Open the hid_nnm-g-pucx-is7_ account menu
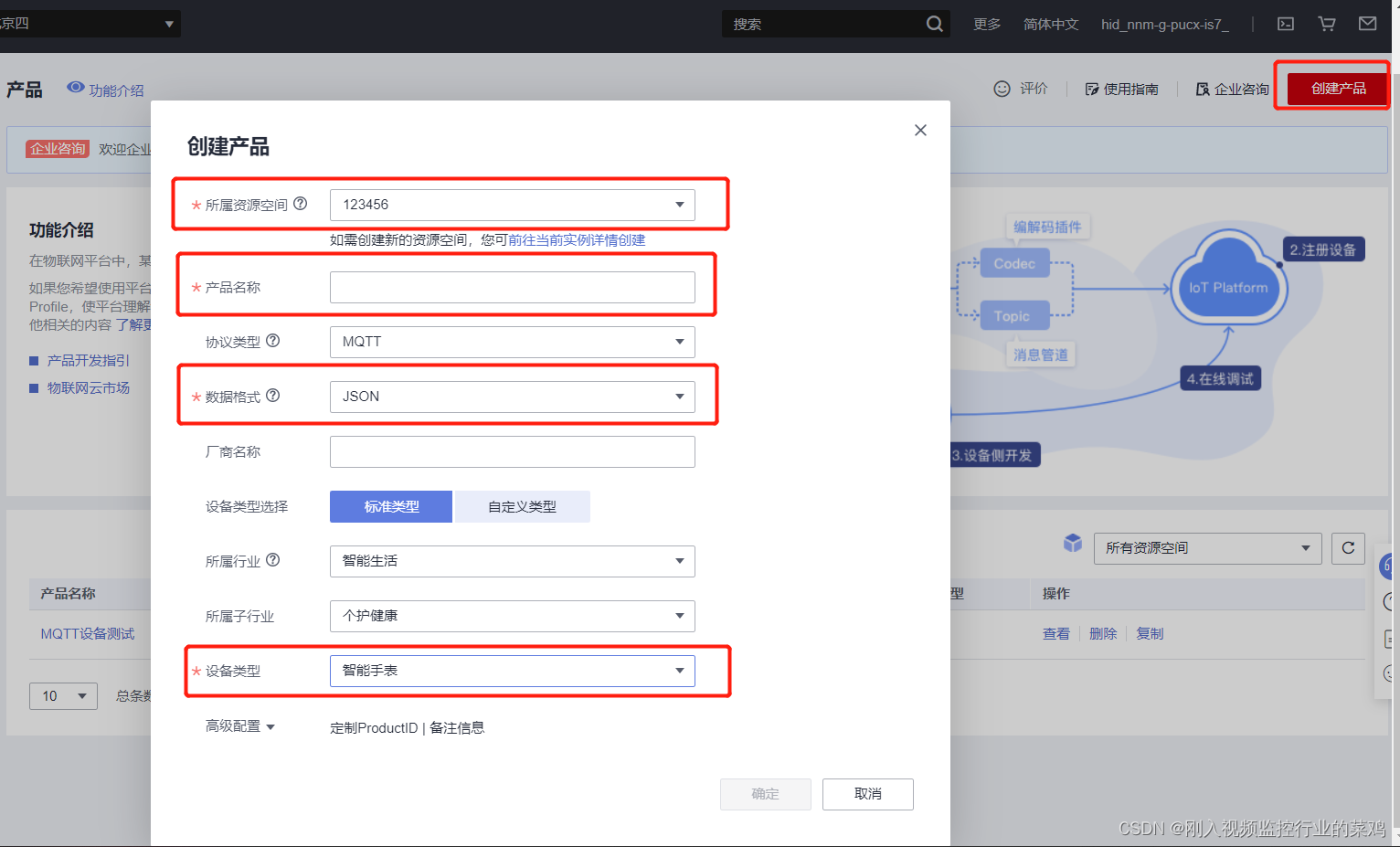The width and height of the screenshot is (1400, 847). (1165, 24)
